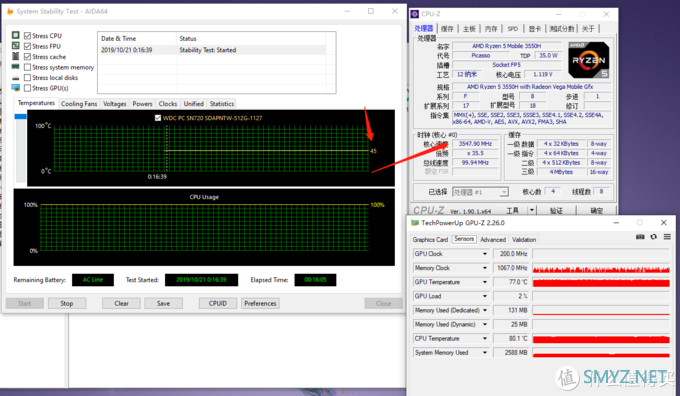680x396 pixels.
Task: Click the AIDA64 flame icon in title bar
Action: [10, 11]
